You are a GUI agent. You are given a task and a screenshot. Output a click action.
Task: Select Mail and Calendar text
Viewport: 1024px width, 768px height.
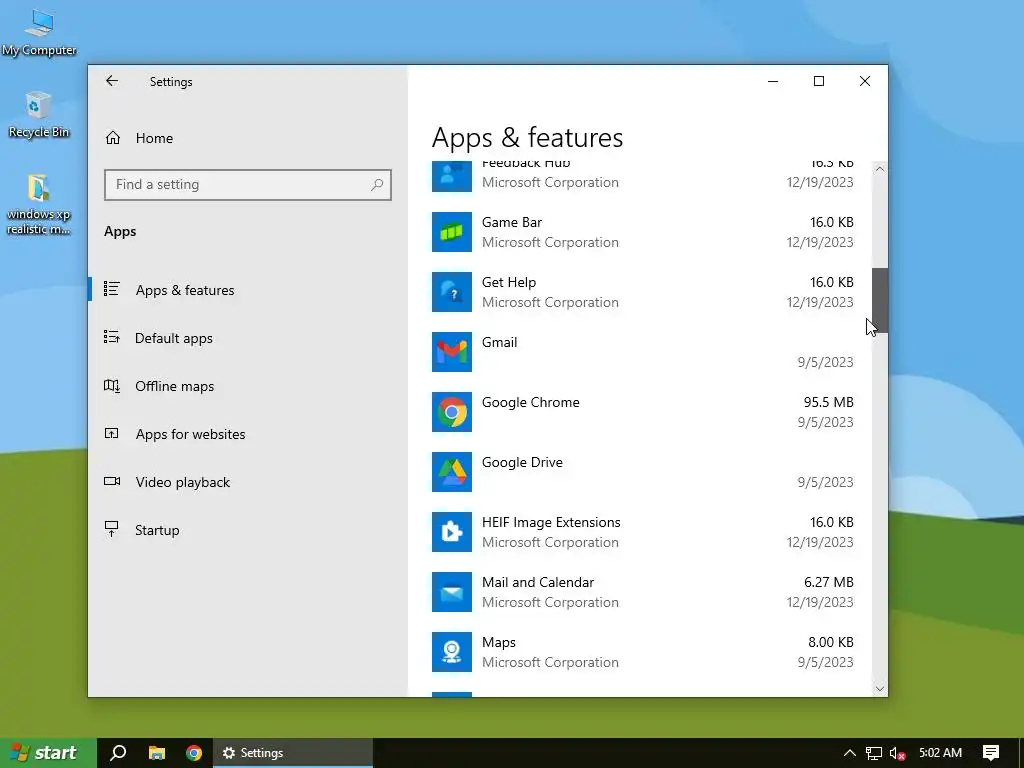click(538, 583)
